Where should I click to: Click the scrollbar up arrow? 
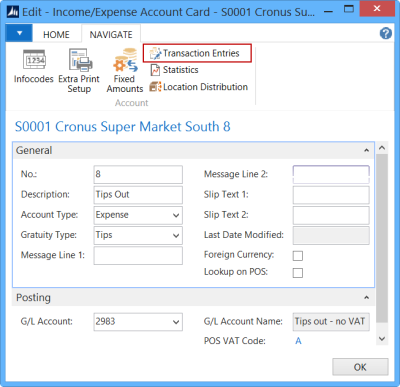(382, 148)
